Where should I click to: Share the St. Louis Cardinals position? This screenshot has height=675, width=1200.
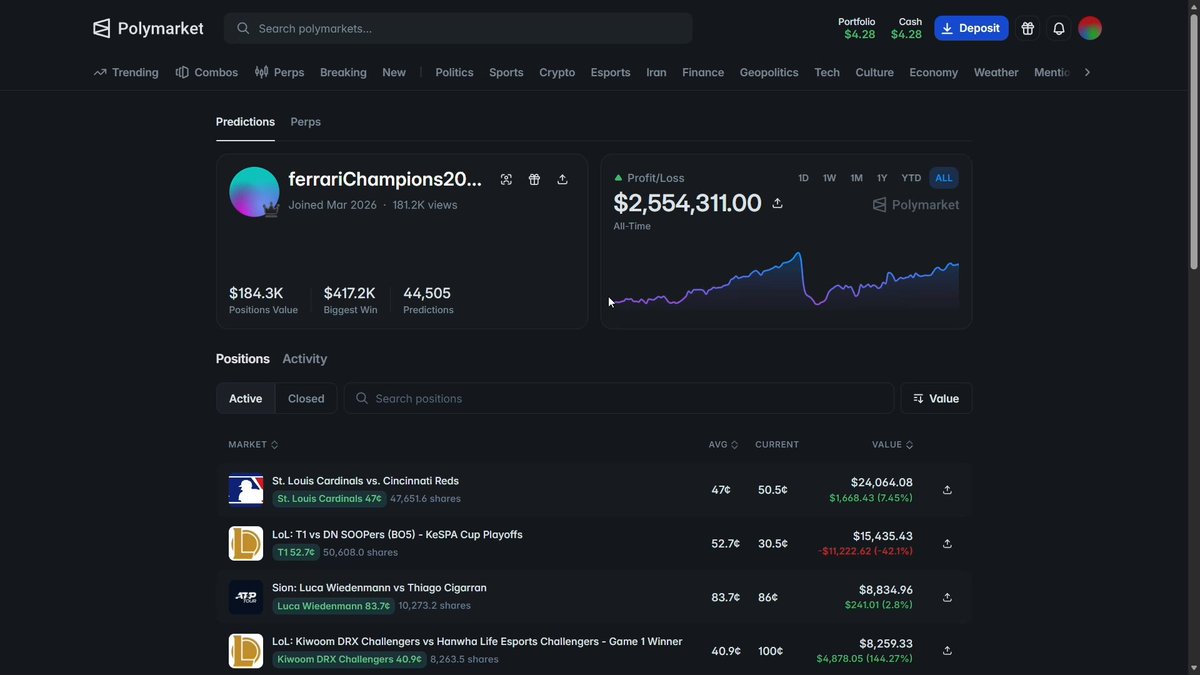click(x=947, y=490)
